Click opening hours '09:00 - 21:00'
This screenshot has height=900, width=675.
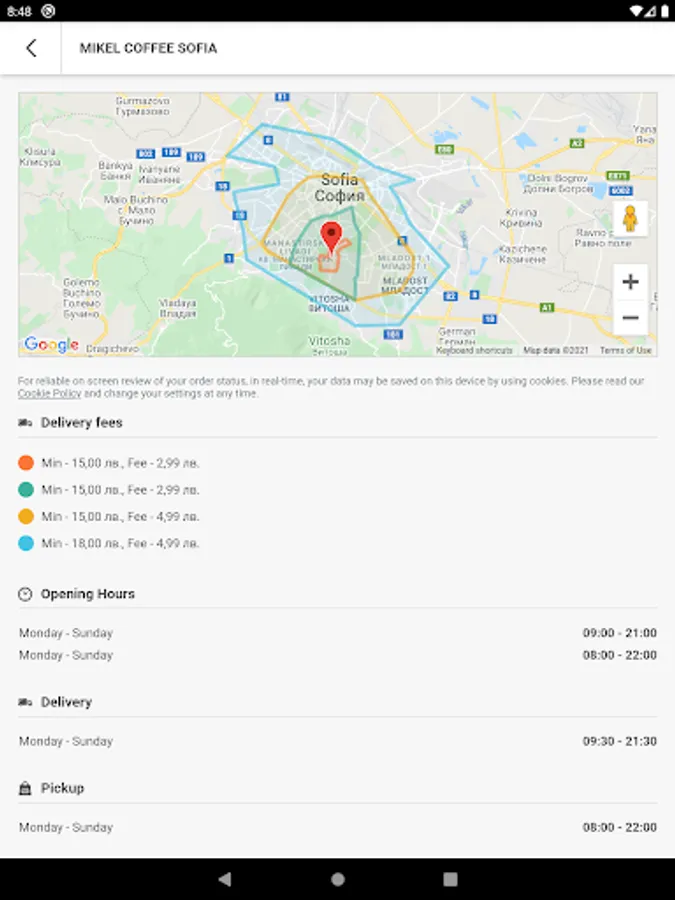coord(620,633)
